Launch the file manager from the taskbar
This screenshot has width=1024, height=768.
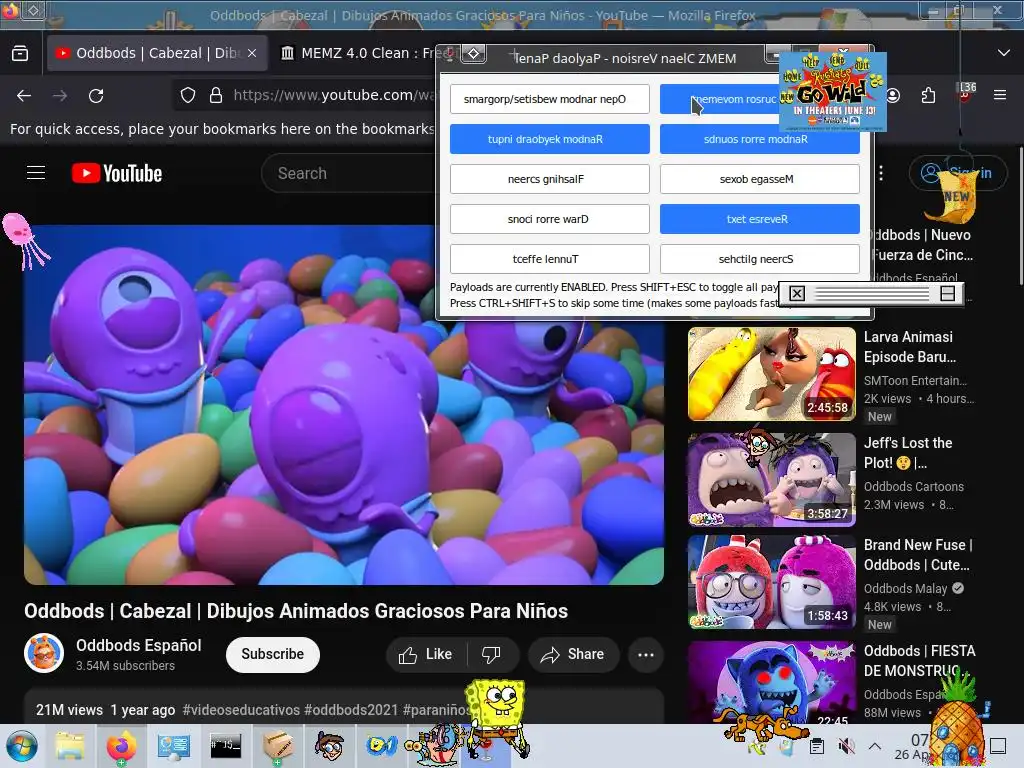tap(70, 746)
